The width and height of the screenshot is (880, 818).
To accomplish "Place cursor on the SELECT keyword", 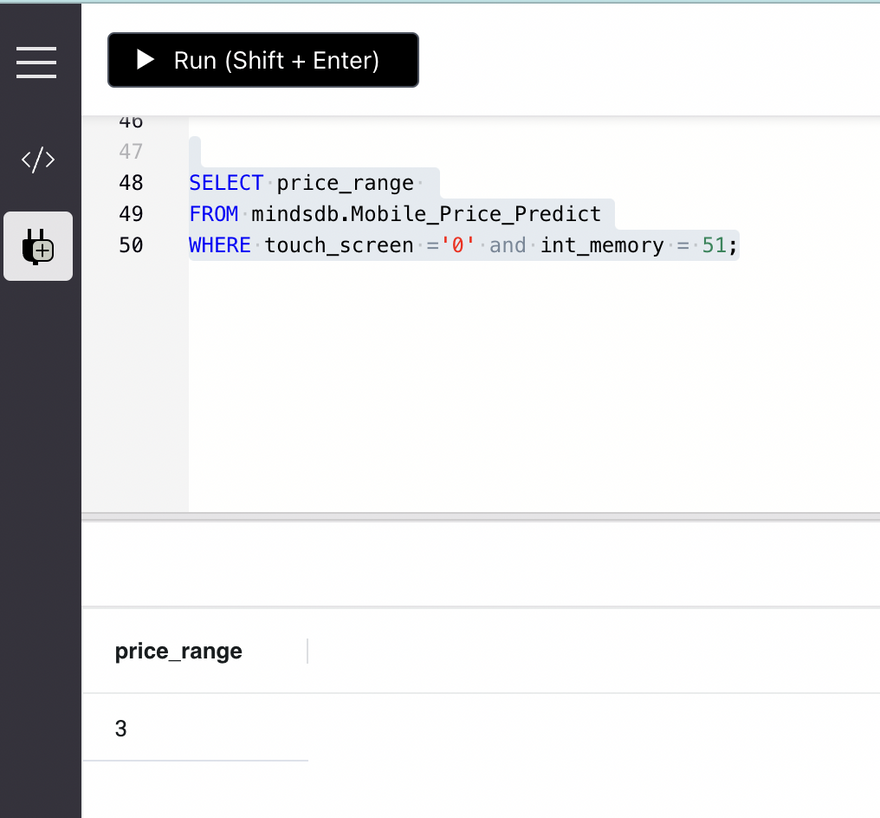I will 226,183.
